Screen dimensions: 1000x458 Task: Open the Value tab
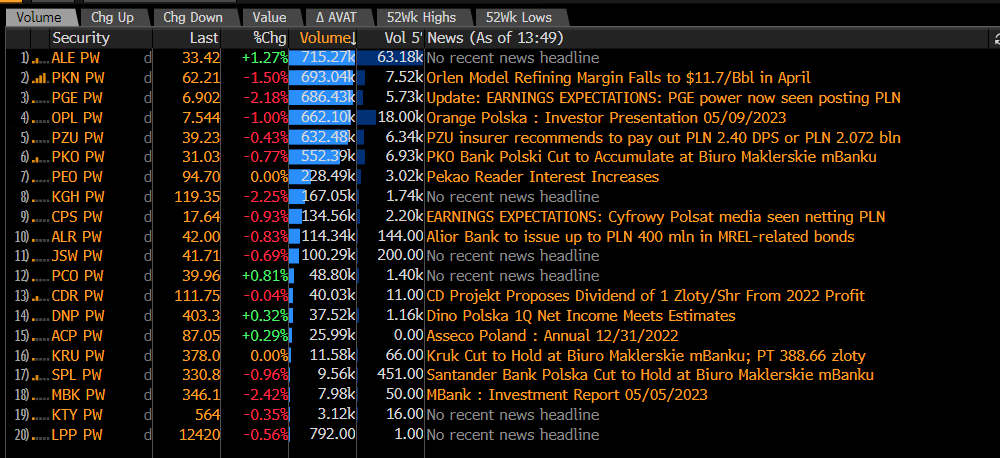[269, 18]
